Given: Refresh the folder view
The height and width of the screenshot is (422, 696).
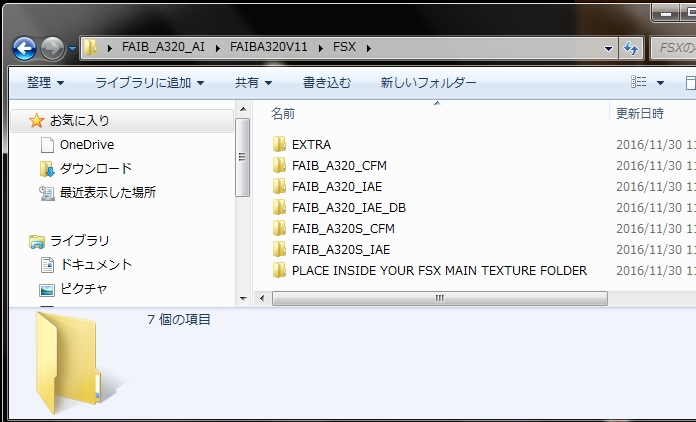Looking at the screenshot, I should click(x=631, y=48).
